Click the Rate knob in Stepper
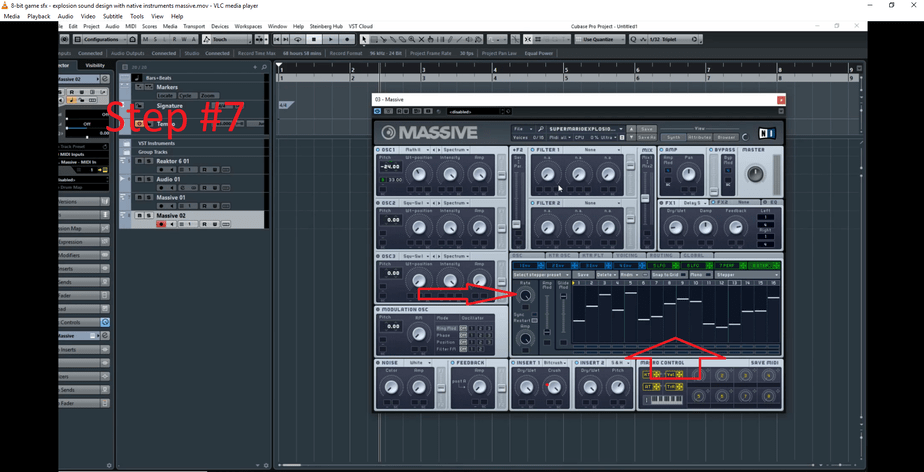This screenshot has width=924, height=472. click(524, 296)
